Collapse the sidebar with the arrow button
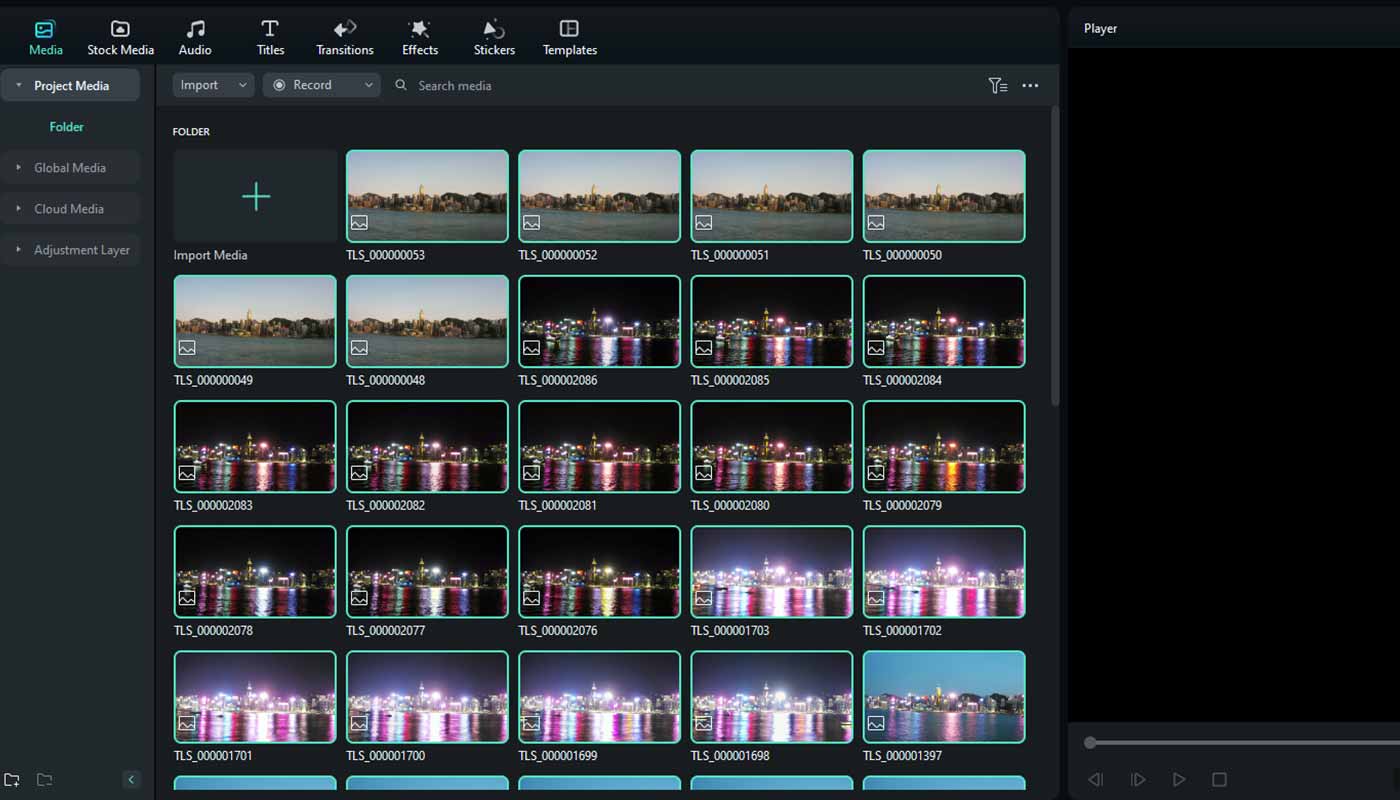Screen dimensions: 1400x800 [131, 780]
